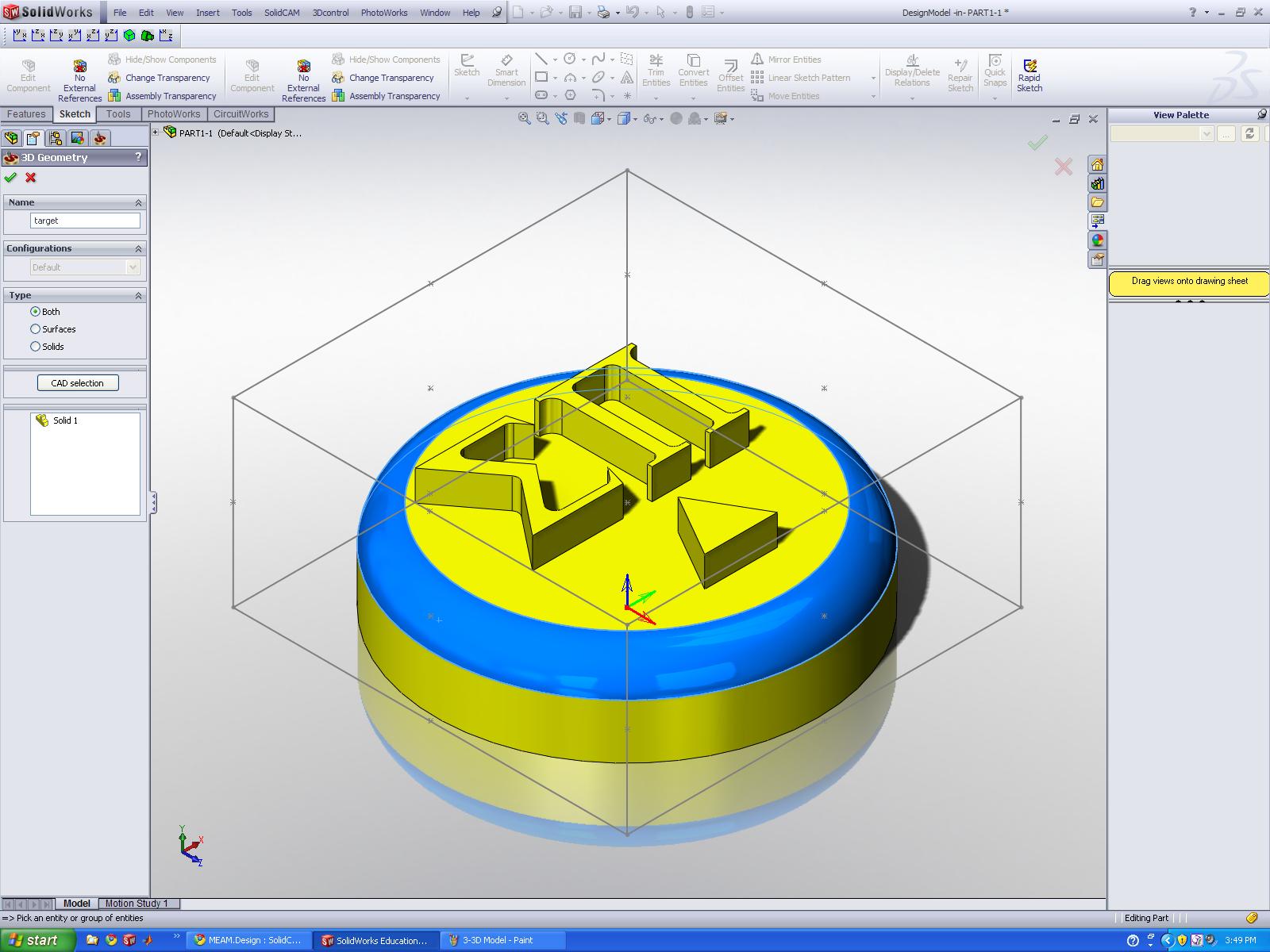This screenshot has height=952, width=1270.
Task: Open the Display Style dropdown arrow
Action: click(635, 119)
